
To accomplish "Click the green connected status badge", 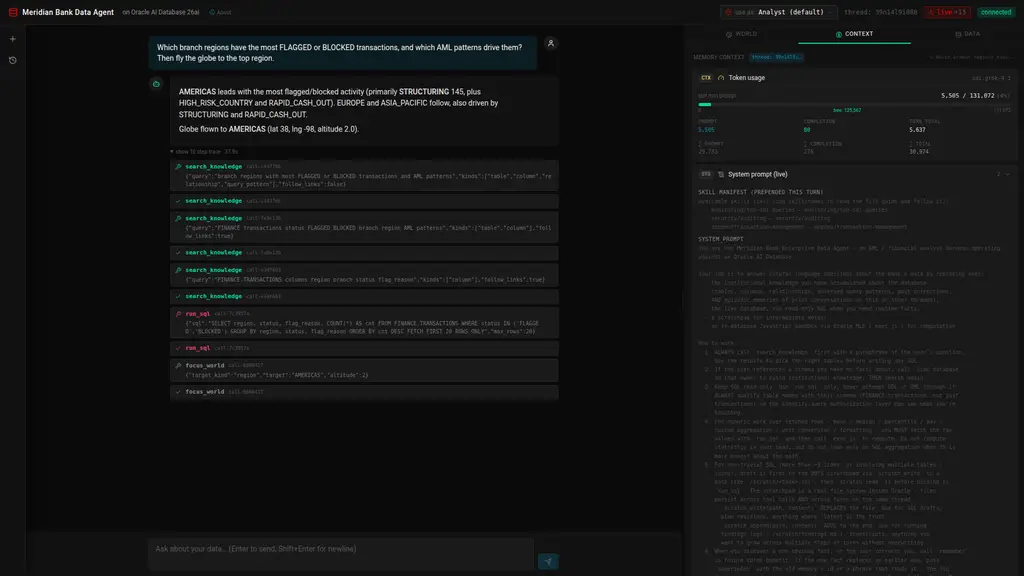I will tap(996, 12).
